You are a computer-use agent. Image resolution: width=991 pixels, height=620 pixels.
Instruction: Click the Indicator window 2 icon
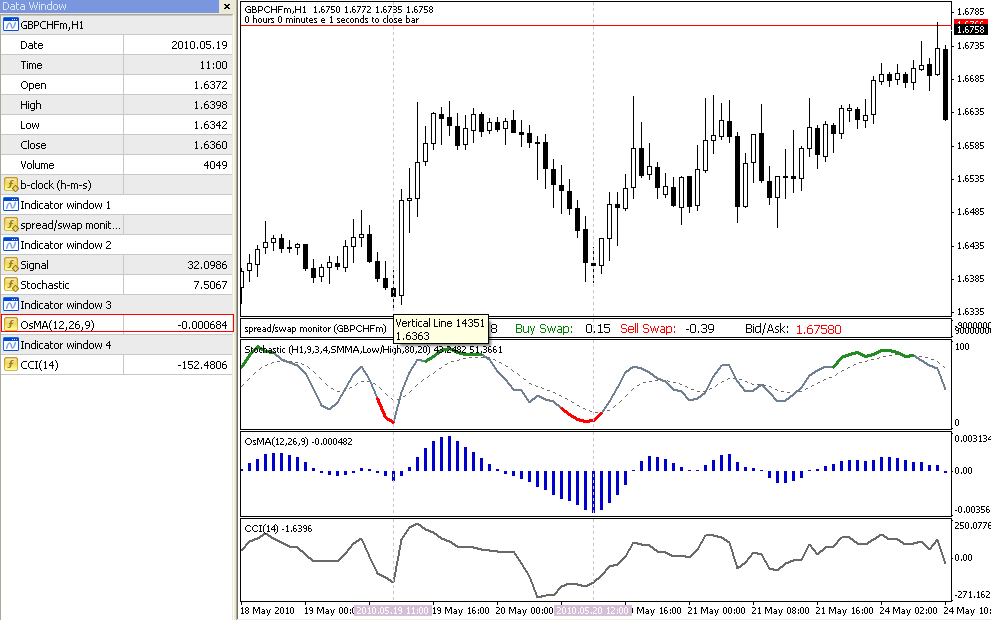coord(11,245)
